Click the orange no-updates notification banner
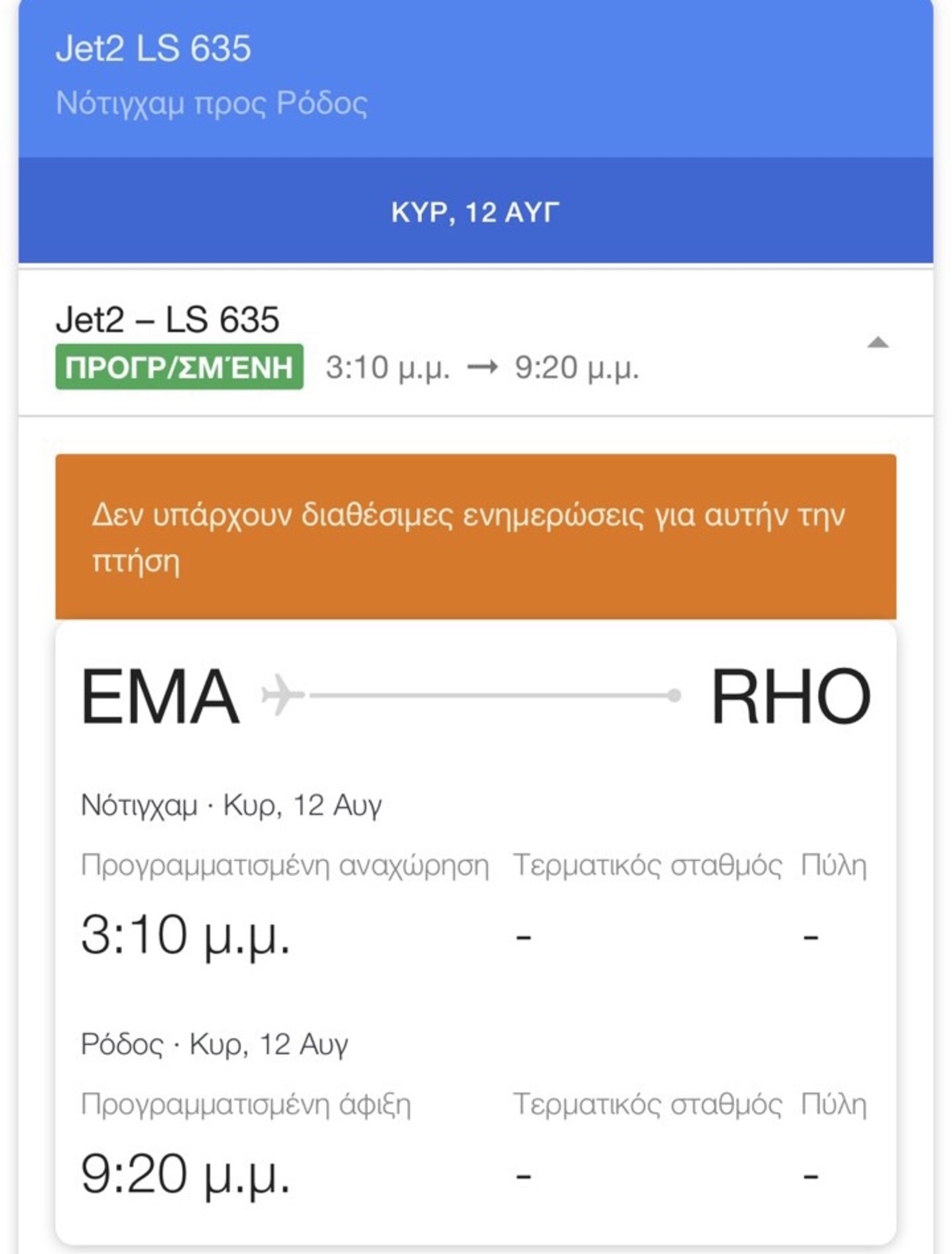The image size is (952, 1254). point(475,537)
